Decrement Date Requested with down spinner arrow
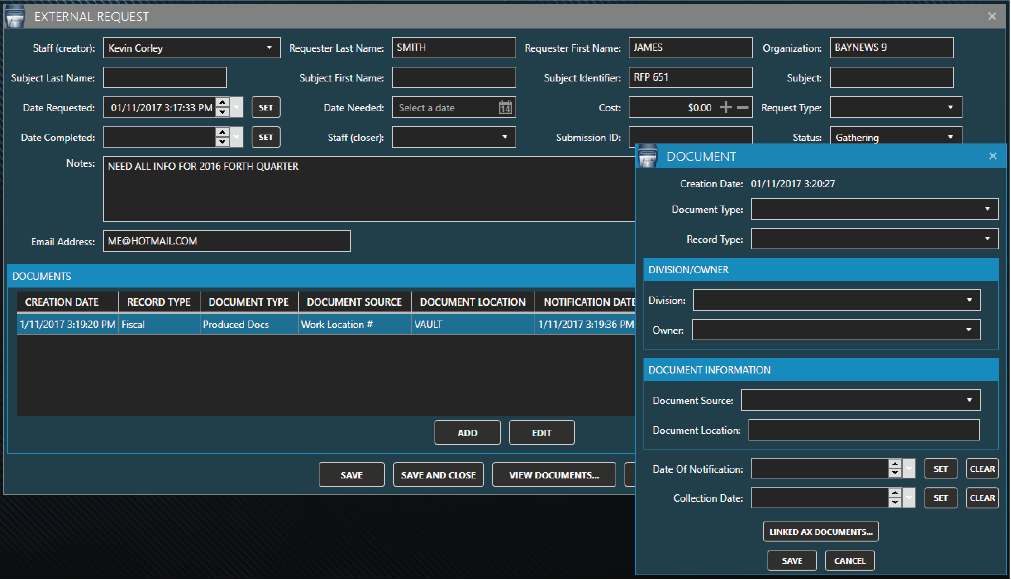The width and height of the screenshot is (1011, 580). pyautogui.click(x=222, y=112)
